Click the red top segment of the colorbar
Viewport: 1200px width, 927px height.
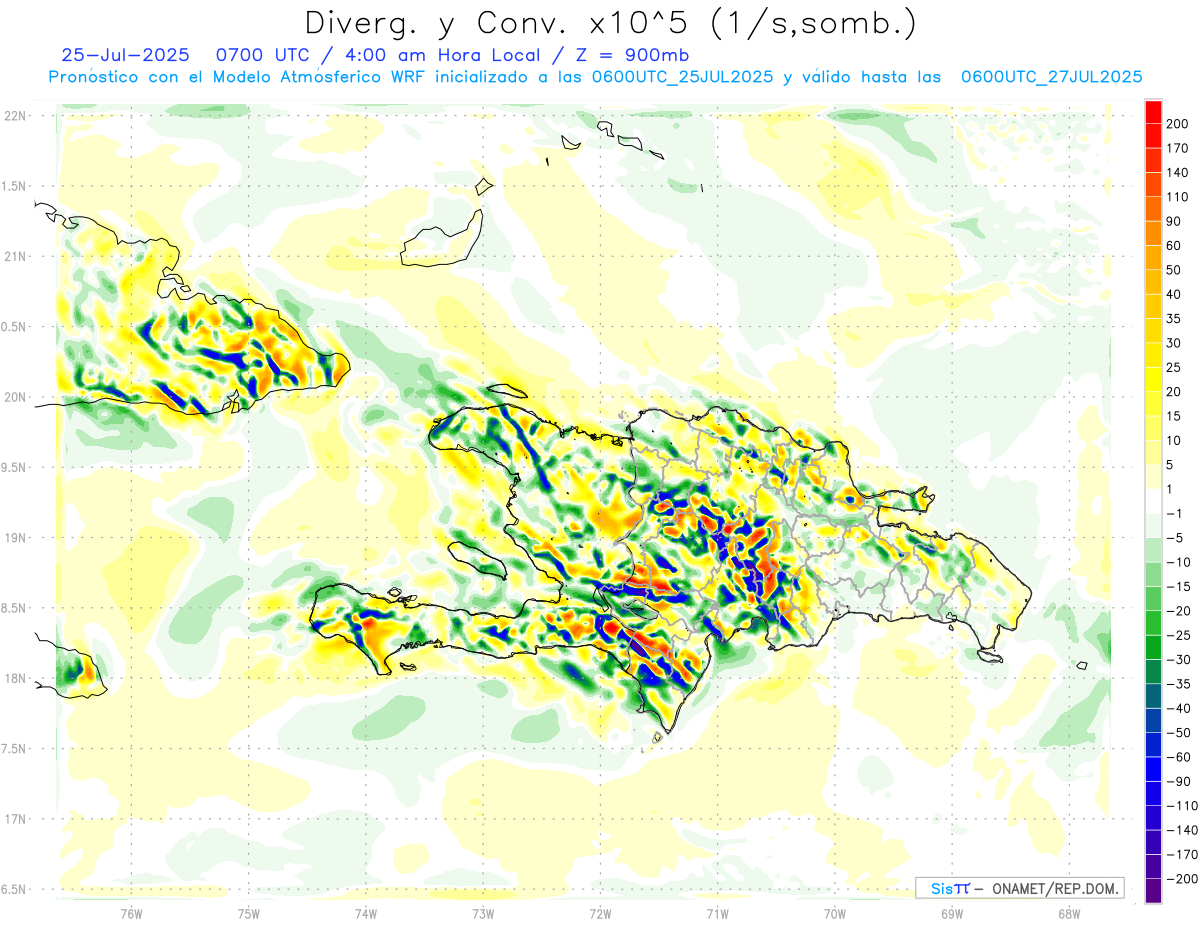(1153, 112)
